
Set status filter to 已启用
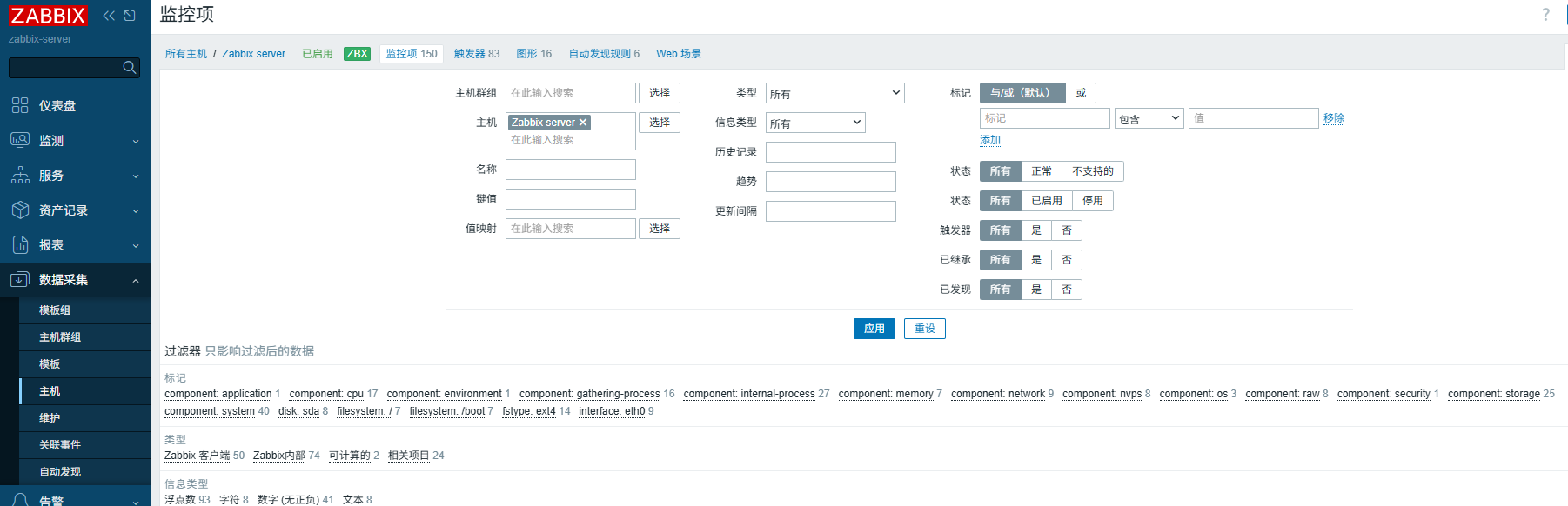click(1047, 201)
